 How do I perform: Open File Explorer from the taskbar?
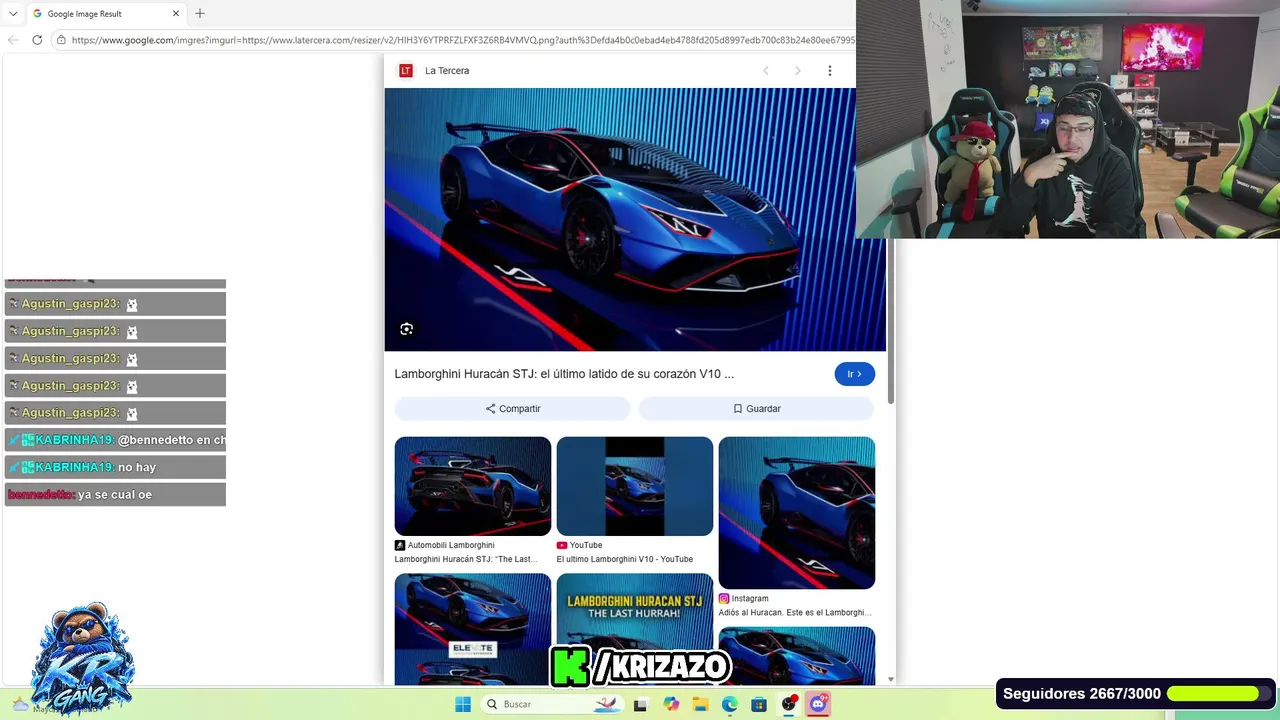click(700, 704)
